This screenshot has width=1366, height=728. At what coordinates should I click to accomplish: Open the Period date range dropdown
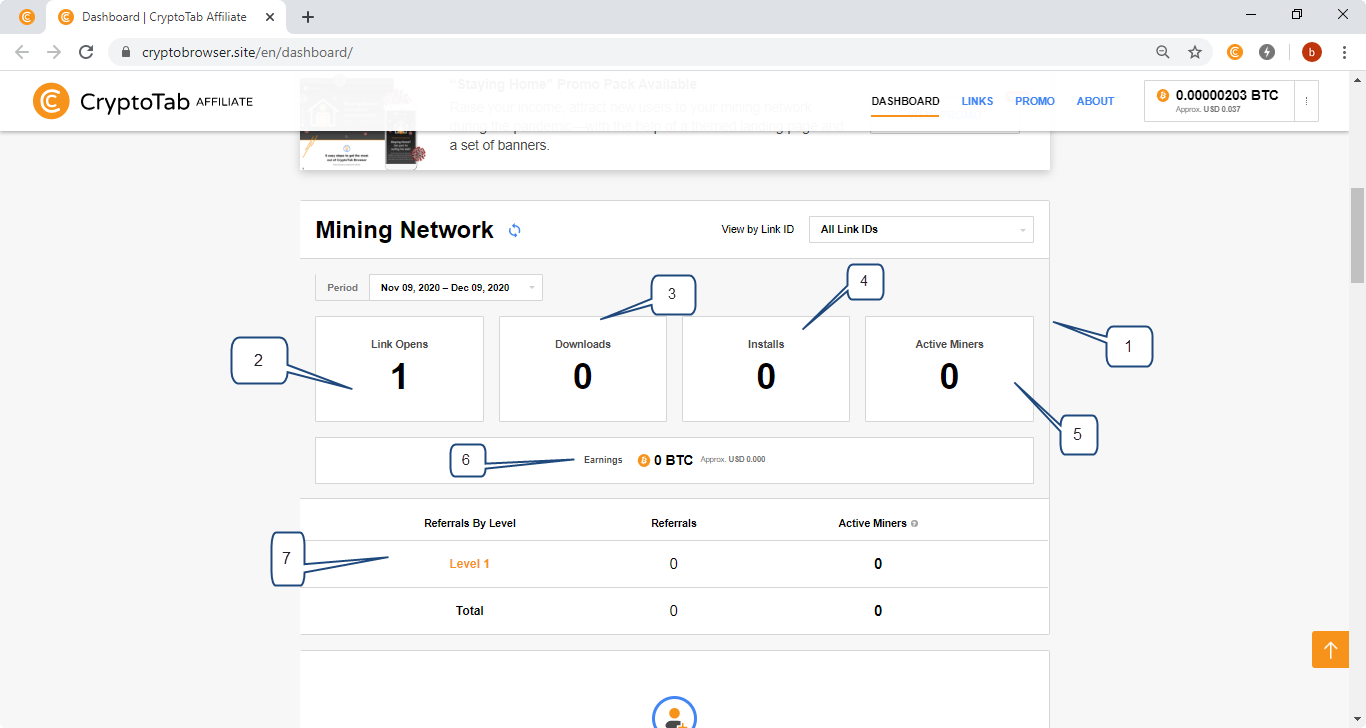(456, 287)
